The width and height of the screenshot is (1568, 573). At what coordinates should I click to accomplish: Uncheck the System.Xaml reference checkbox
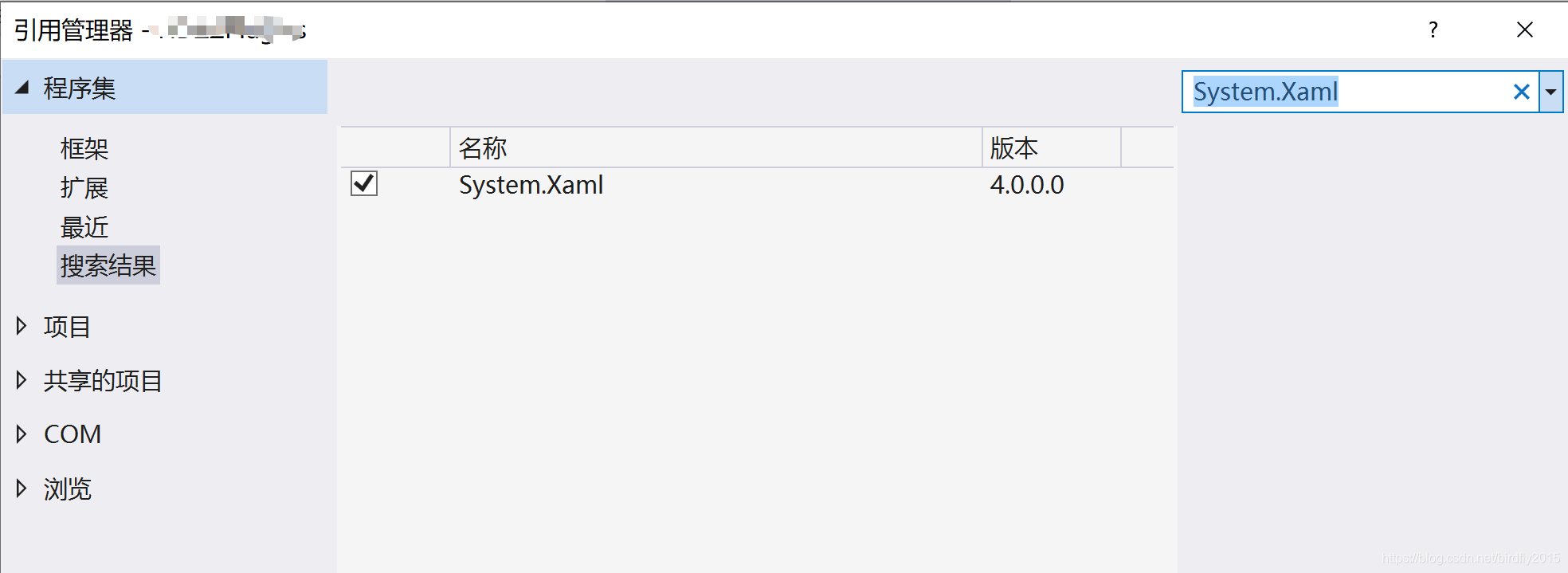tap(365, 184)
